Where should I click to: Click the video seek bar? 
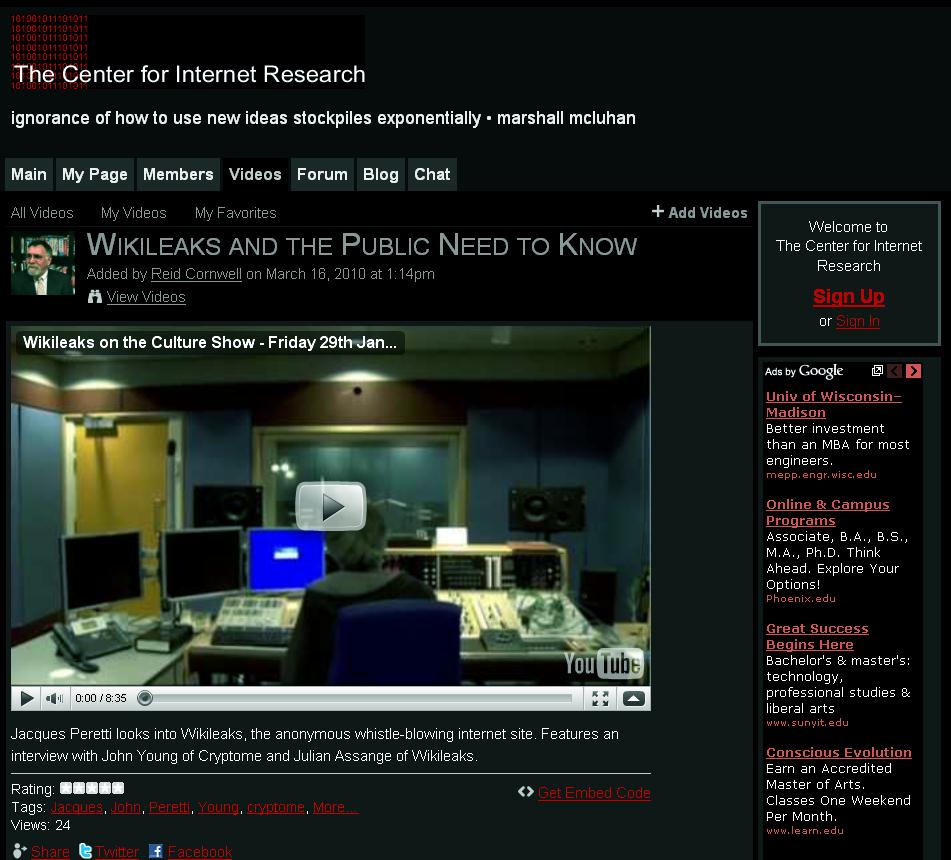(360, 699)
